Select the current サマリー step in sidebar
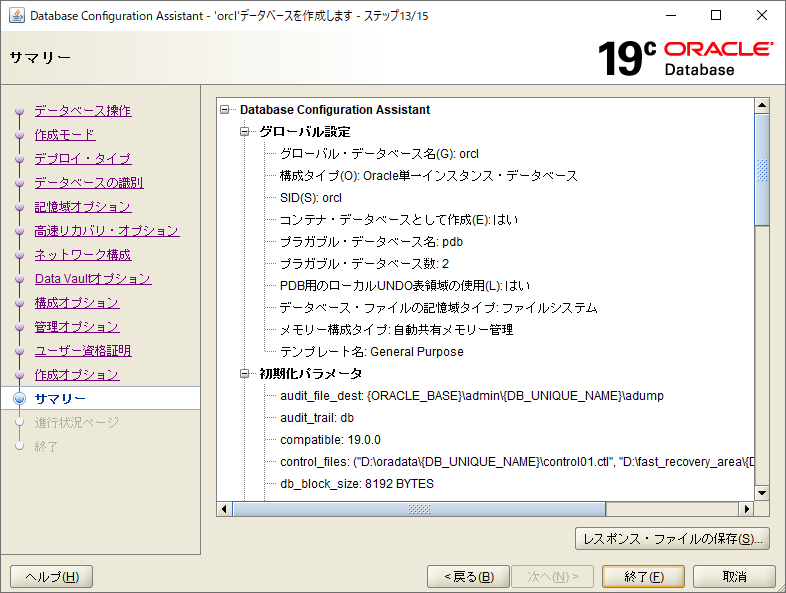This screenshot has width=786, height=593. (x=60, y=399)
